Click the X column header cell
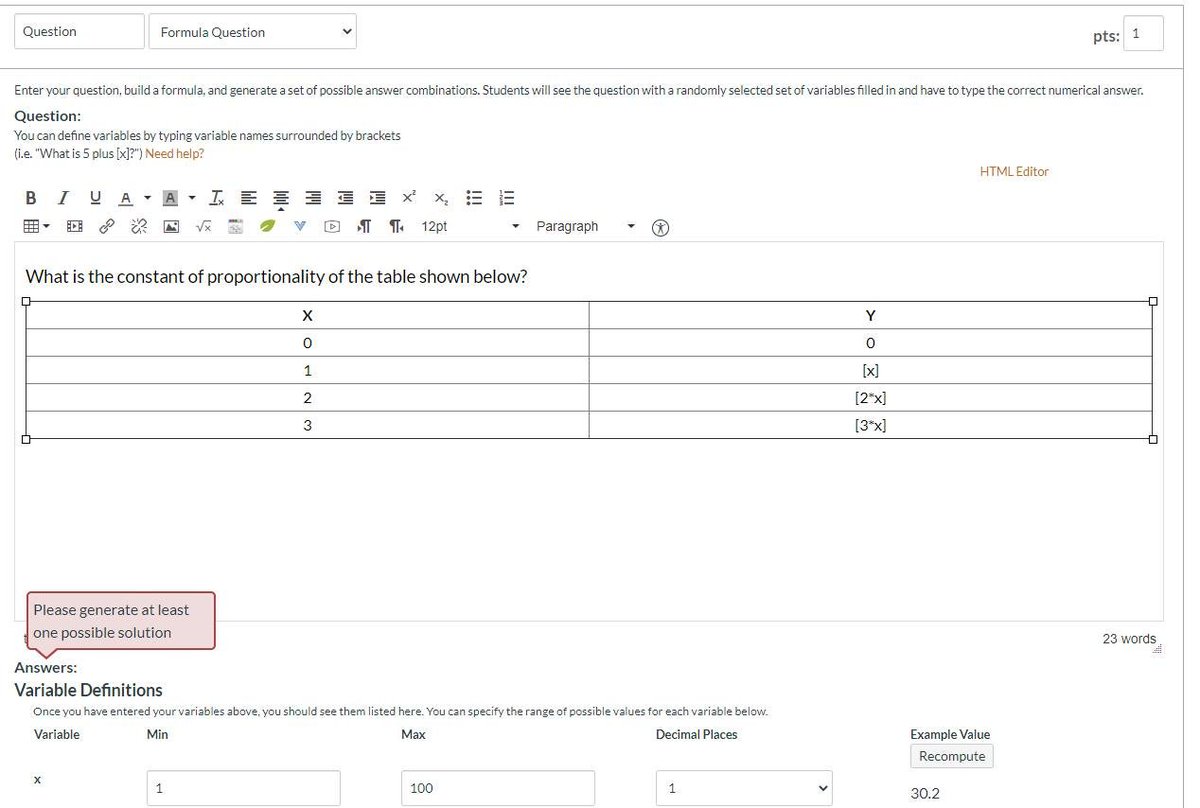Screen dimensions: 1200x808 click(x=307, y=316)
